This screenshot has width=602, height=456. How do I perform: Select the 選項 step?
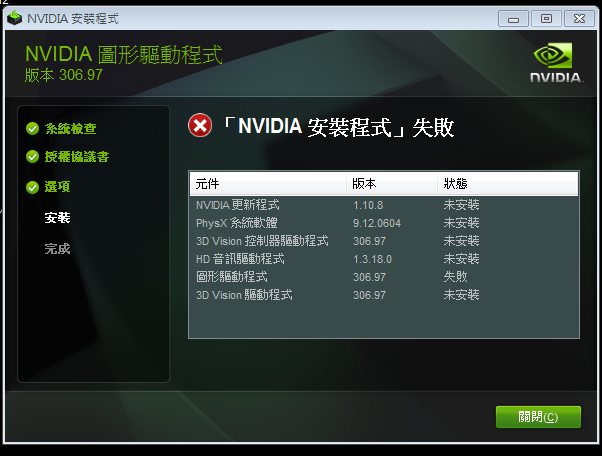[57, 187]
